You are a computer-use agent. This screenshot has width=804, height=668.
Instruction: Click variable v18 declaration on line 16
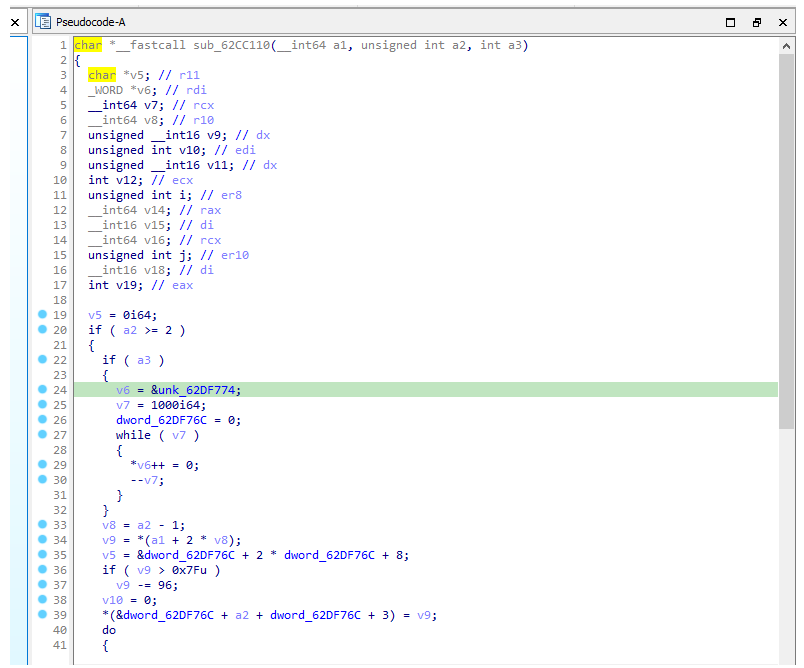click(154, 270)
